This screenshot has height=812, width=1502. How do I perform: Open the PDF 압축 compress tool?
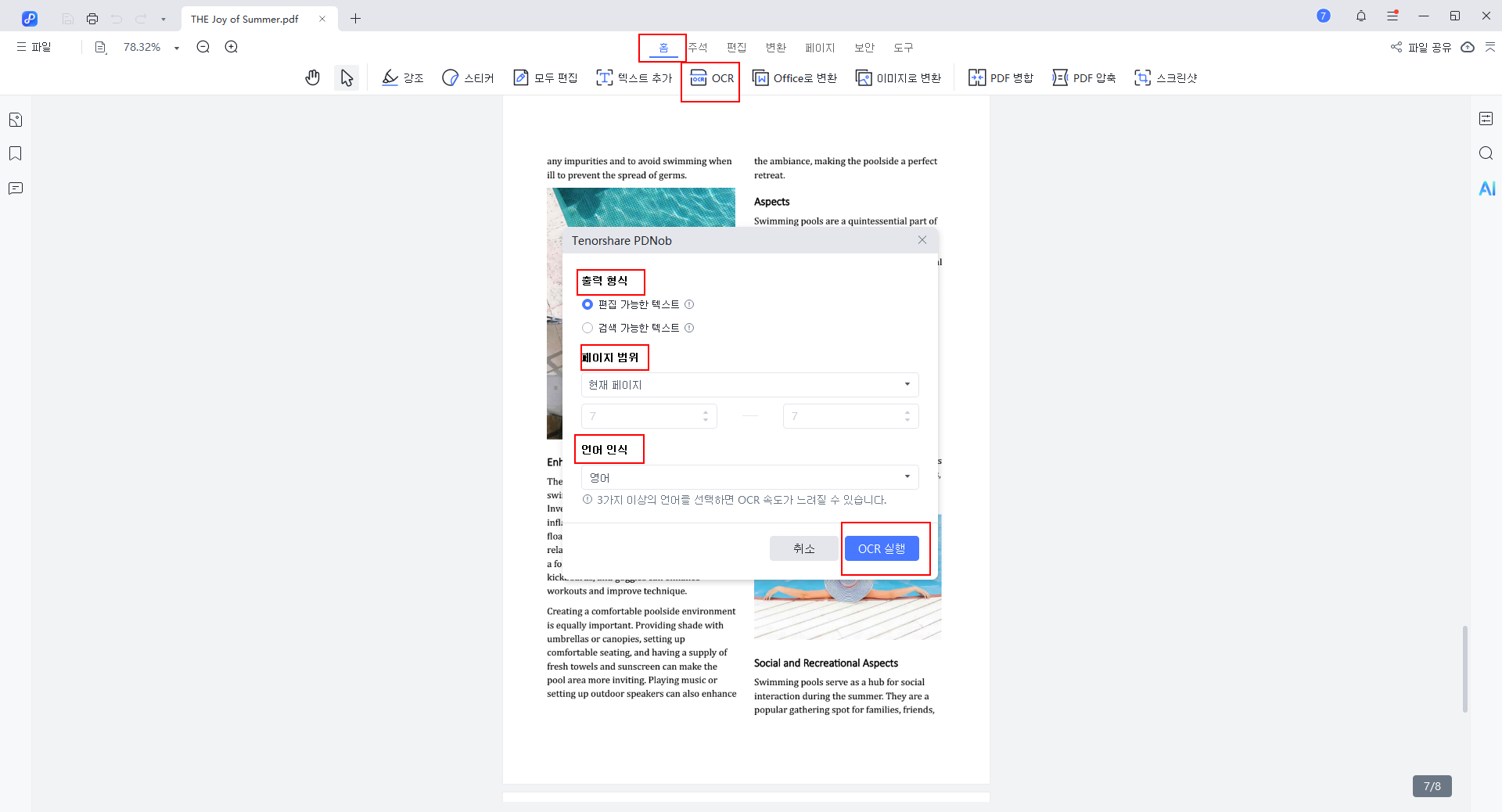click(x=1084, y=77)
